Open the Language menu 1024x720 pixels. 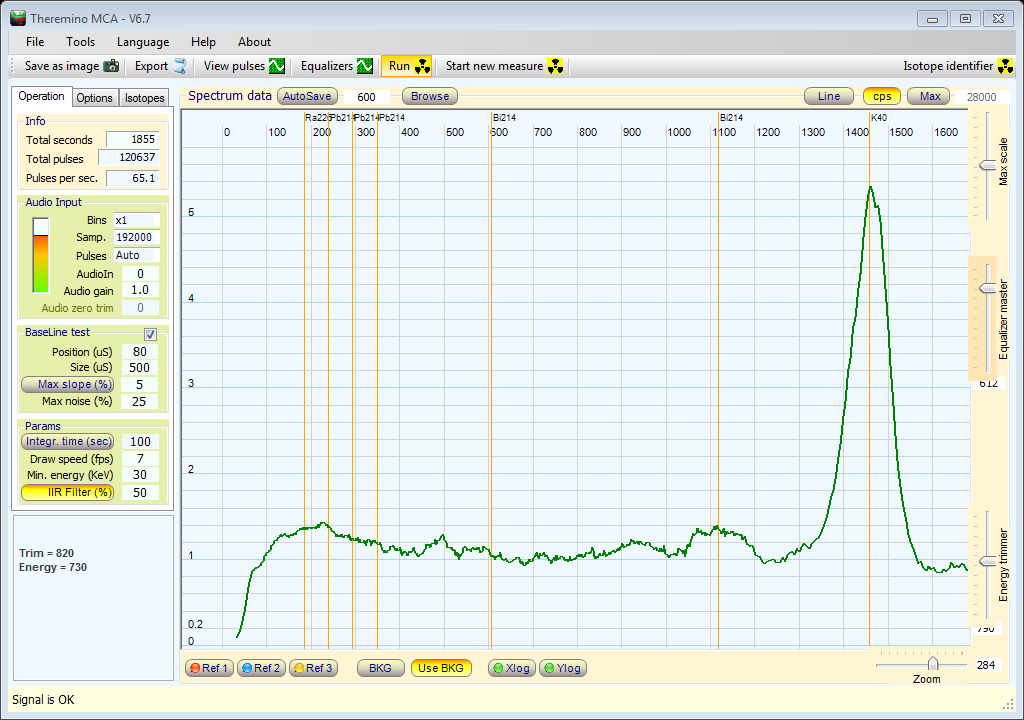pos(143,42)
